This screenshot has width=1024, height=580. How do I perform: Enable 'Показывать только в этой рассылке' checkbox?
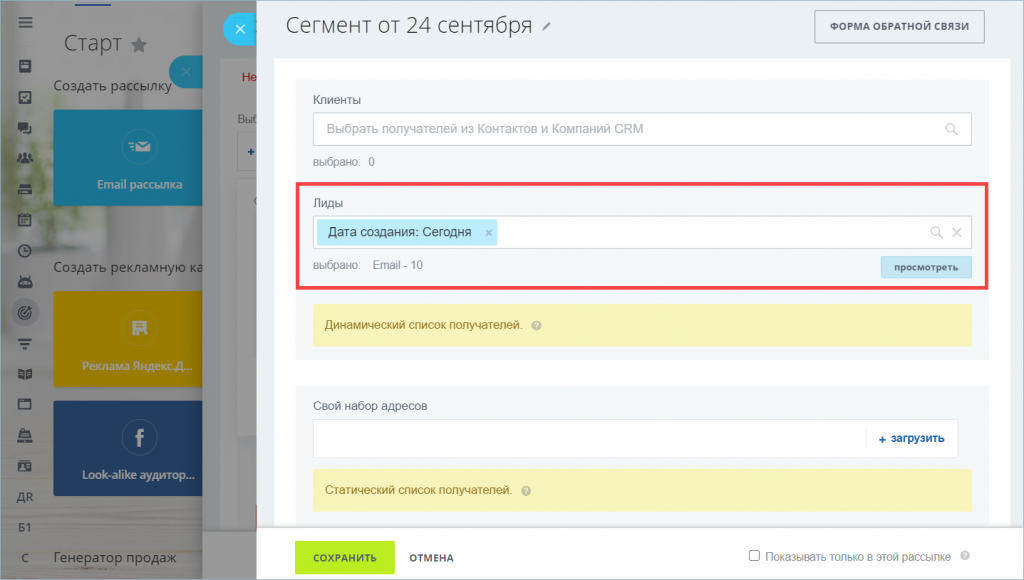tap(755, 556)
